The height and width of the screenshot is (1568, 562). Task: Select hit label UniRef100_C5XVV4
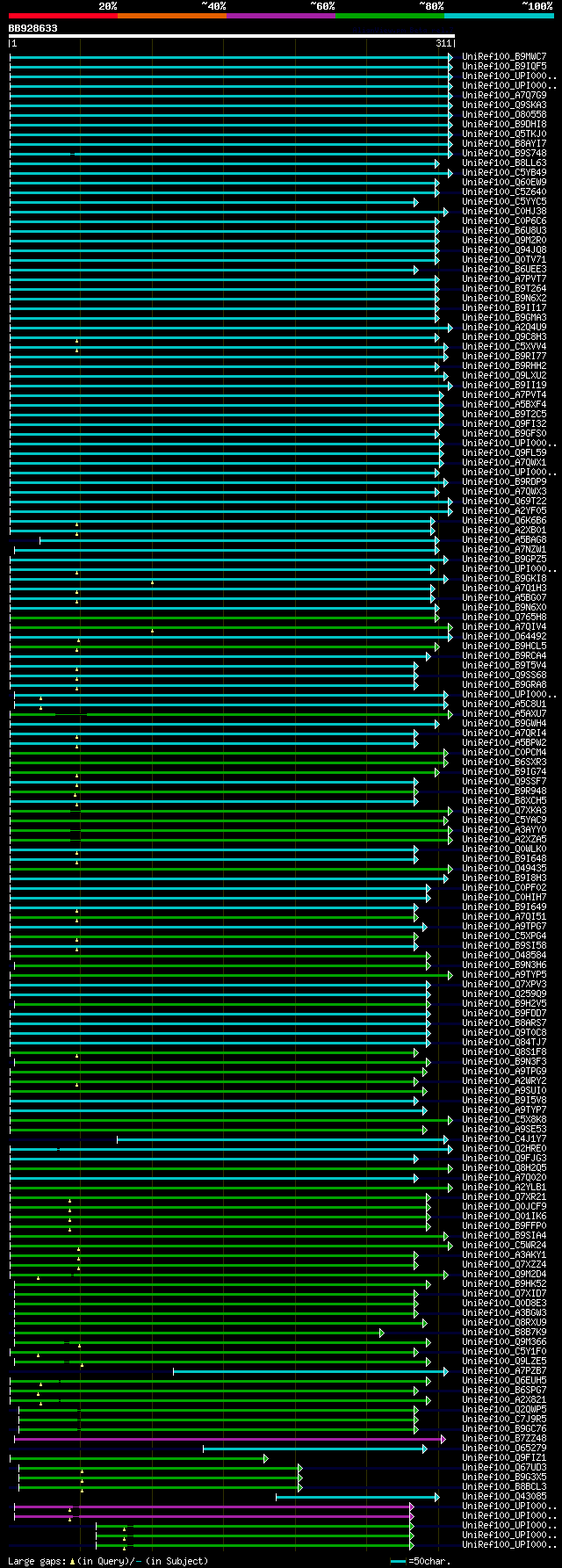click(504, 347)
